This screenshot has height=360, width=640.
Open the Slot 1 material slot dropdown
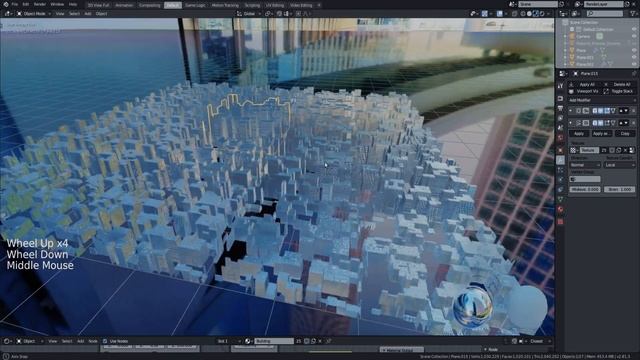click(228, 341)
